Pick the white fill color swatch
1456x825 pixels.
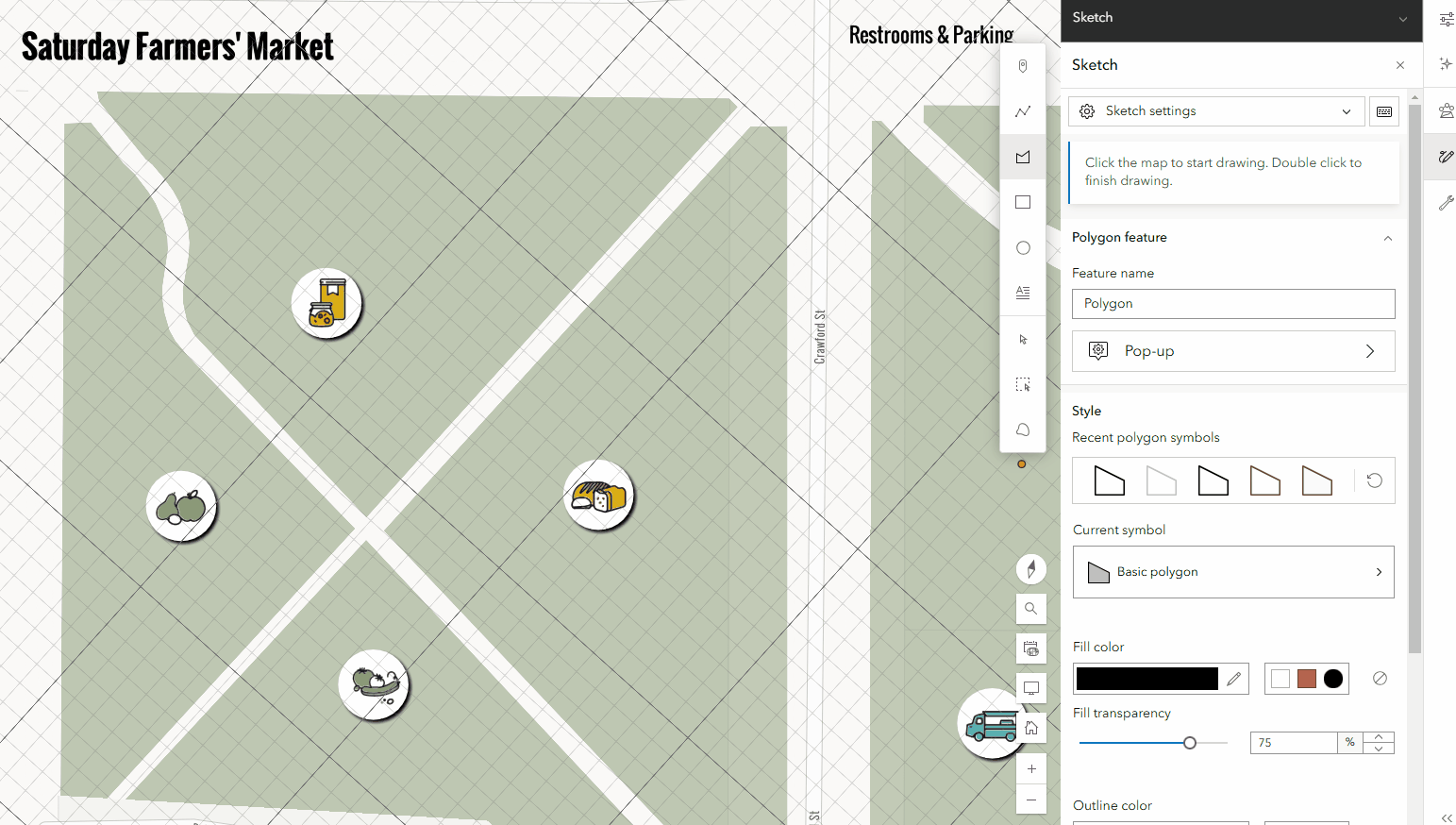click(1280, 679)
